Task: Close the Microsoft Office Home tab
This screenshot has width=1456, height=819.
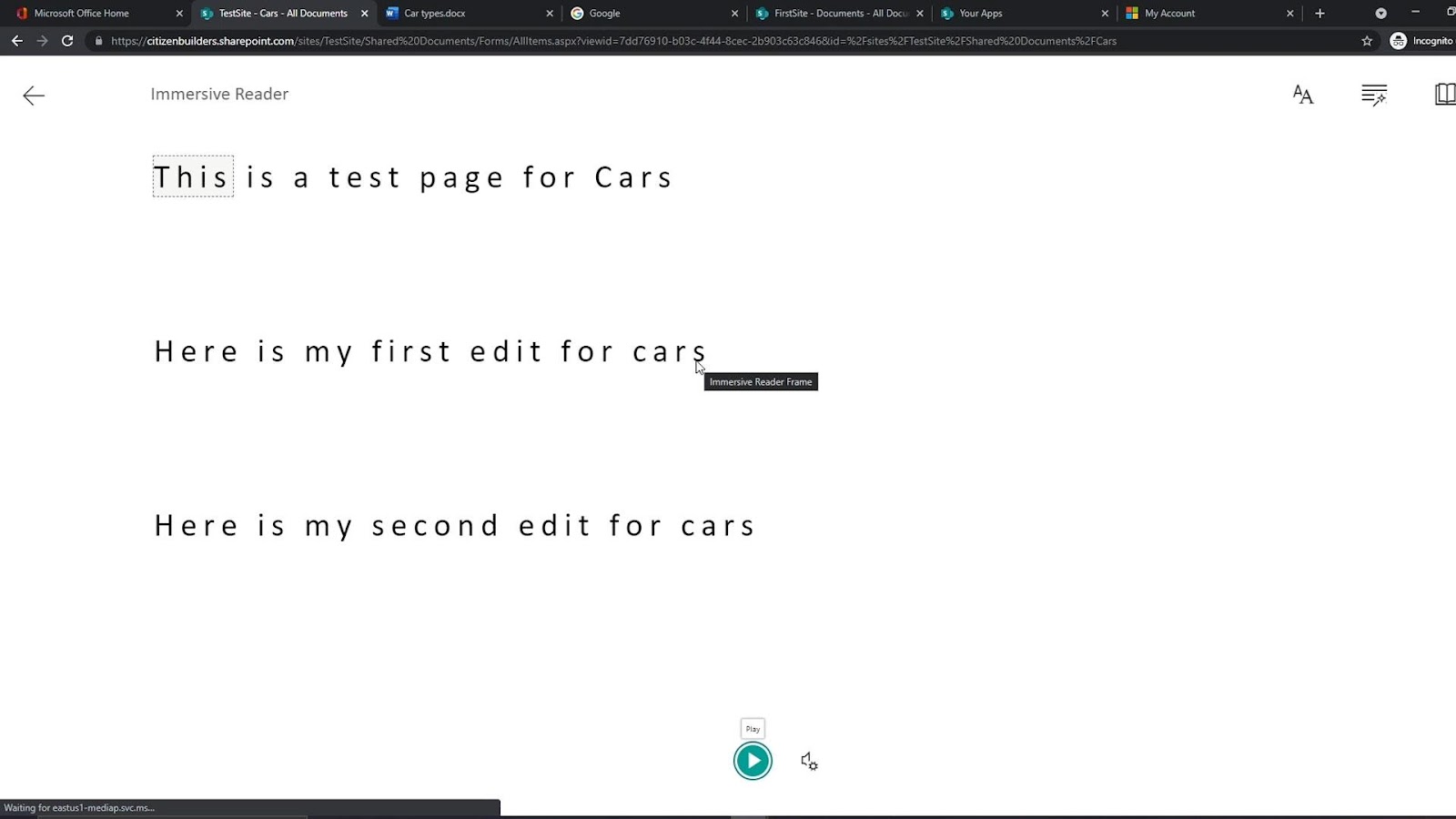Action: pos(179,14)
